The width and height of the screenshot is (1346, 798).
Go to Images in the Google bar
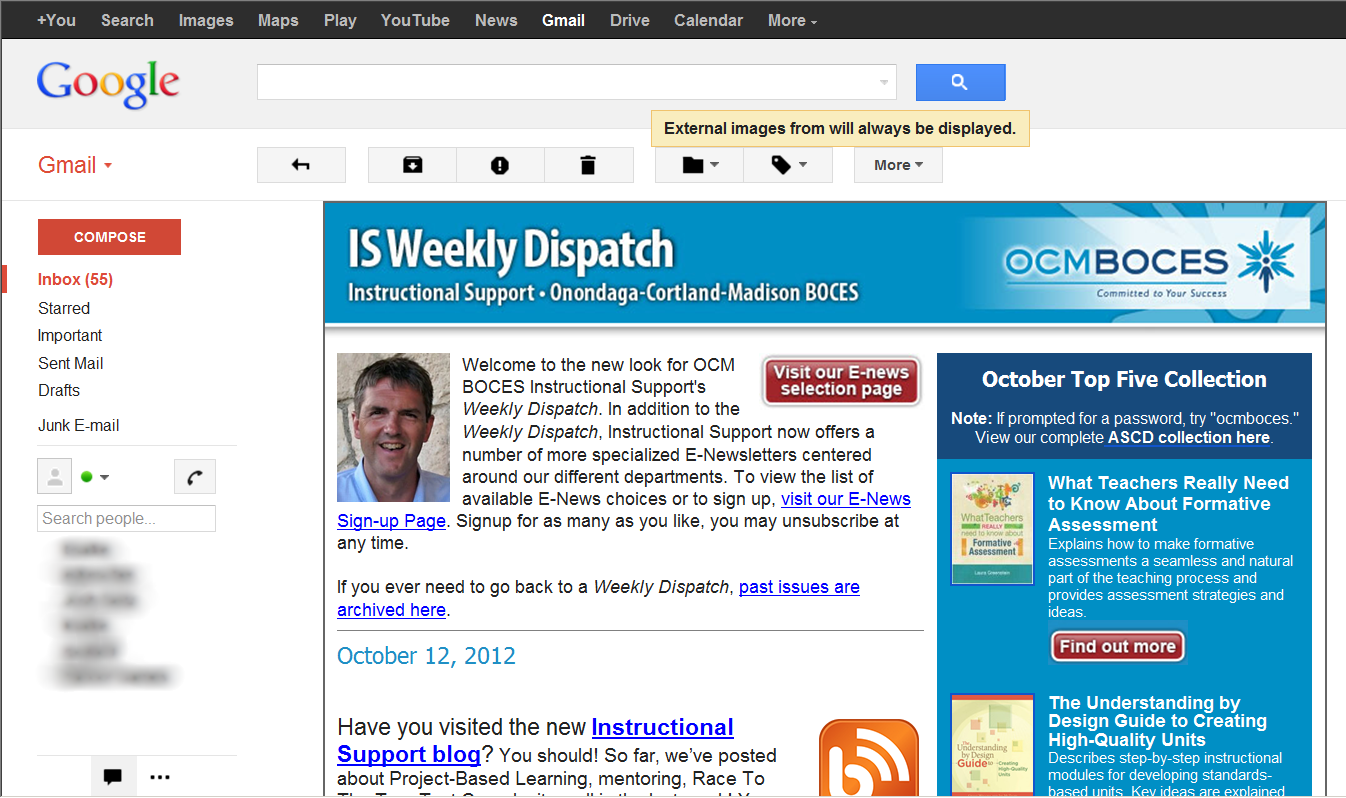(x=206, y=20)
